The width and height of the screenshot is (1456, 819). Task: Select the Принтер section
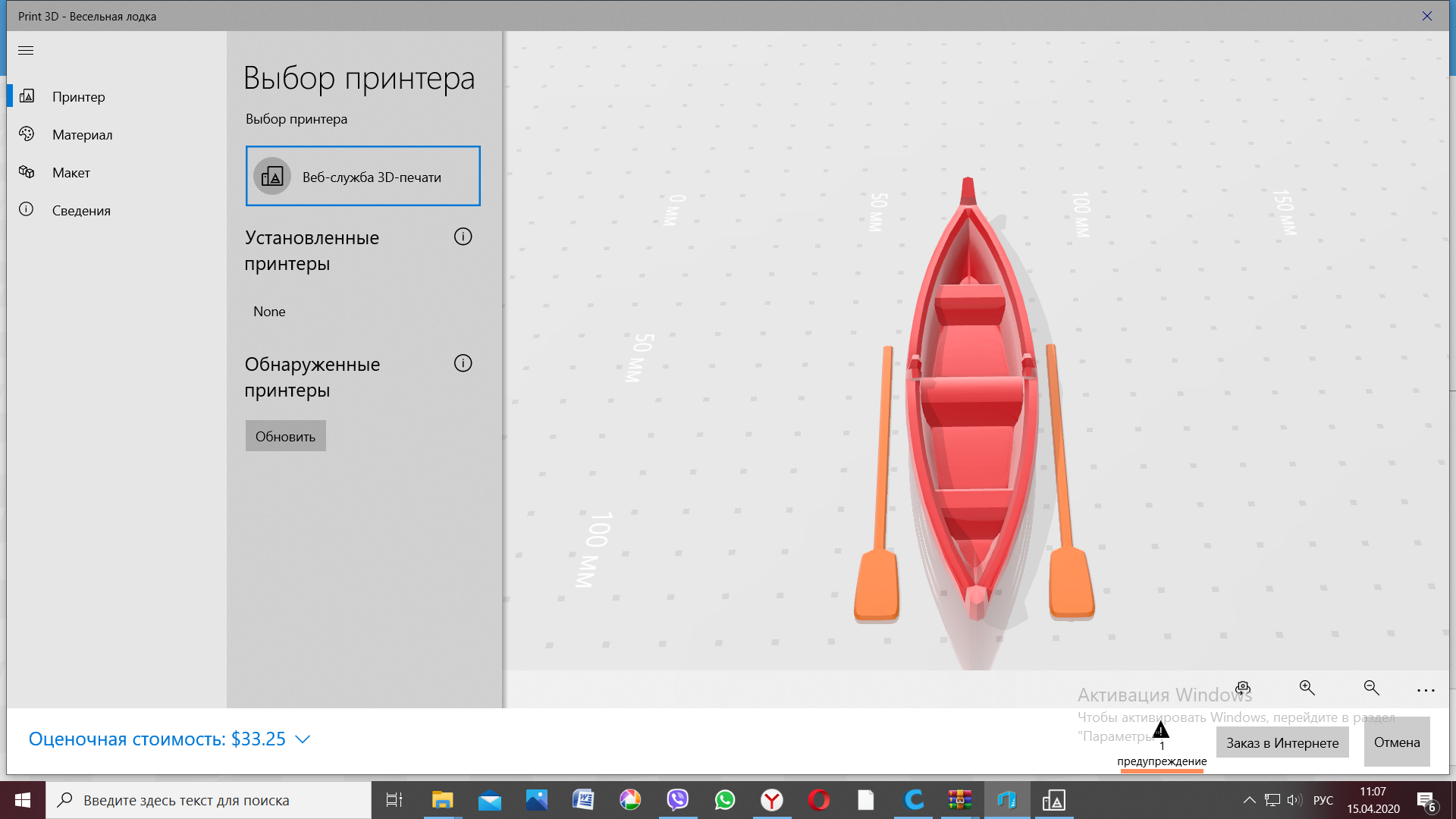tap(78, 97)
